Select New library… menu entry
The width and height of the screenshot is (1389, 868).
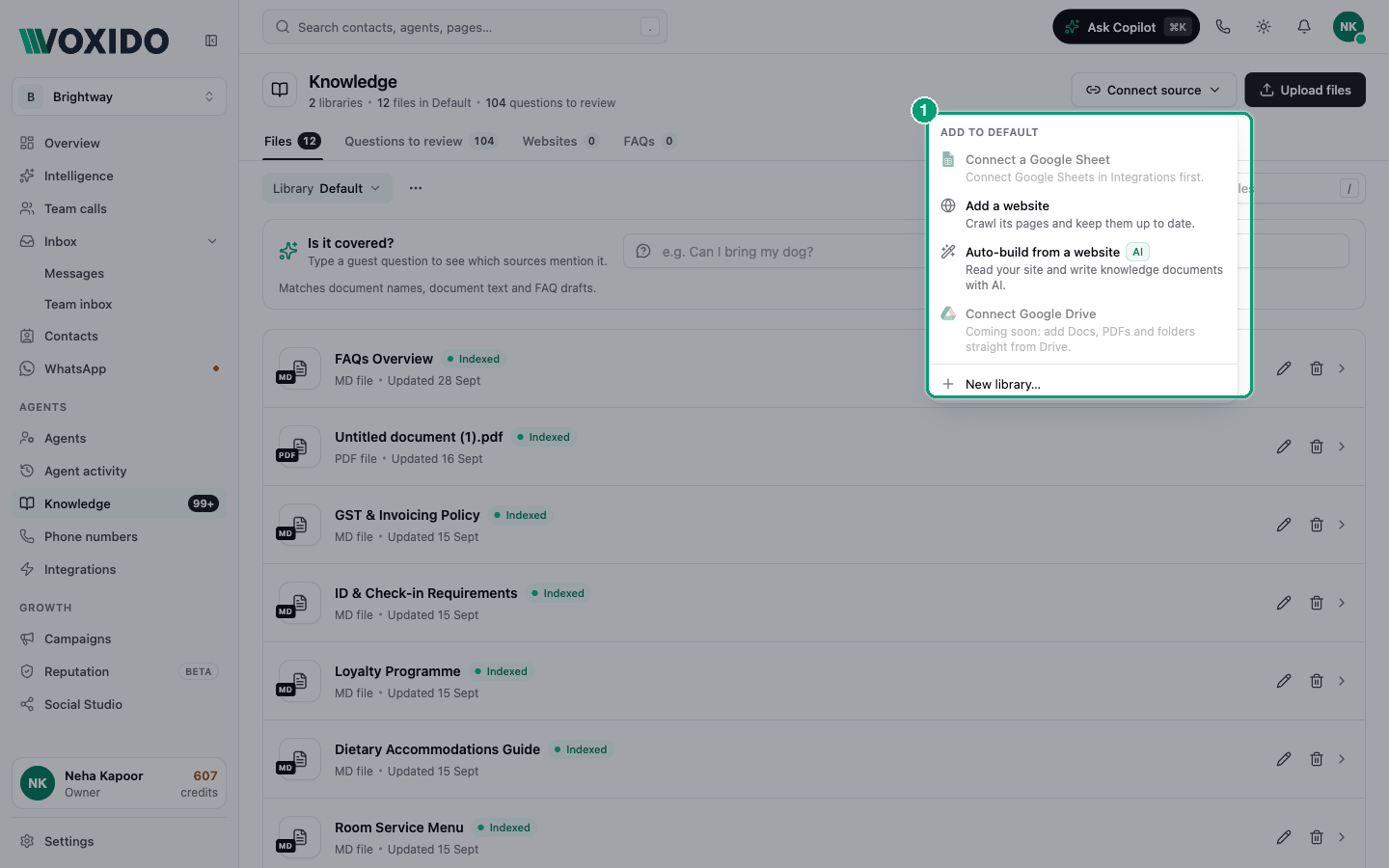[x=1082, y=384]
